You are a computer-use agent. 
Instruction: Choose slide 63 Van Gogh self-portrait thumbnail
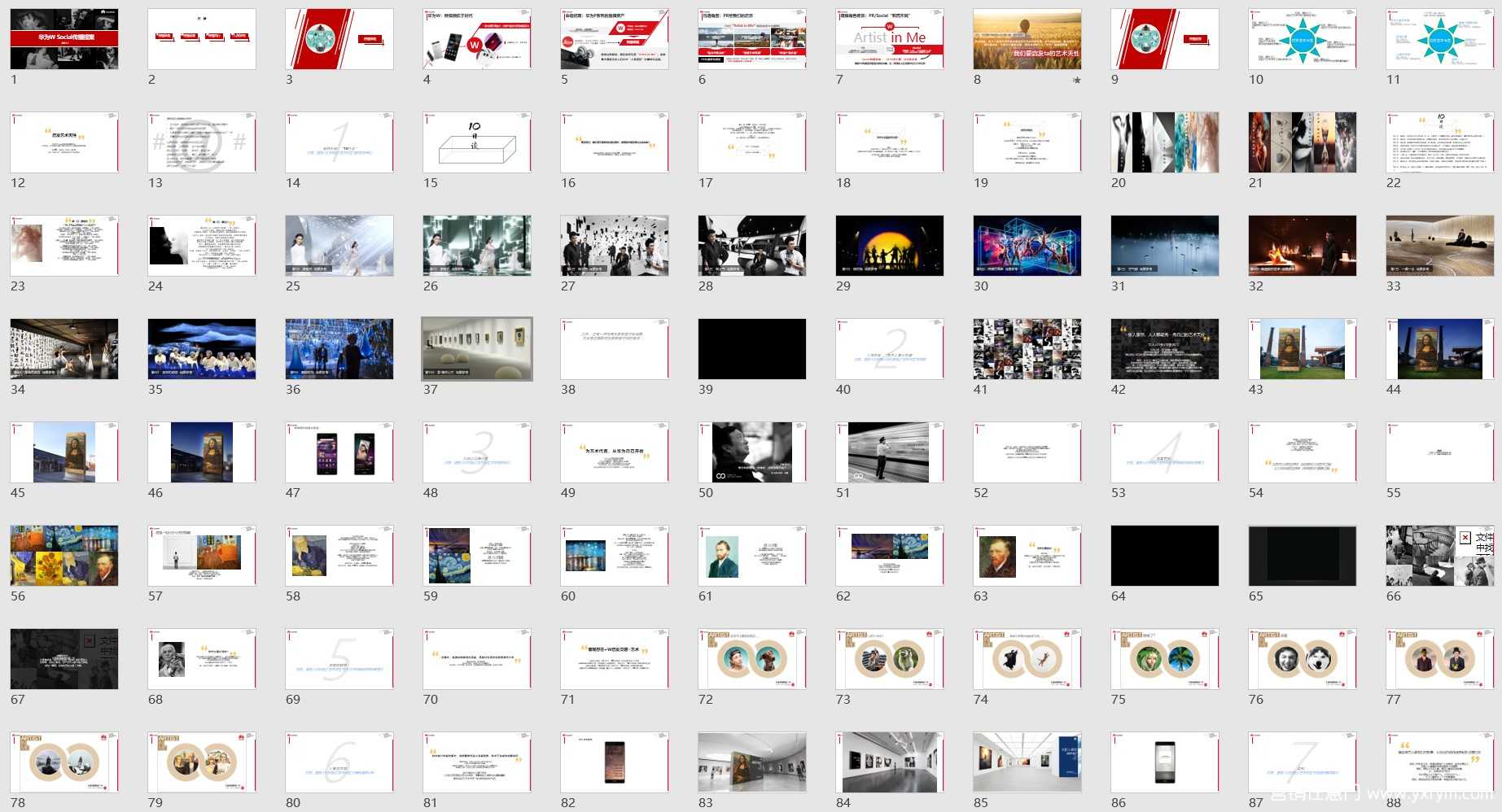pyautogui.click(x=1027, y=556)
